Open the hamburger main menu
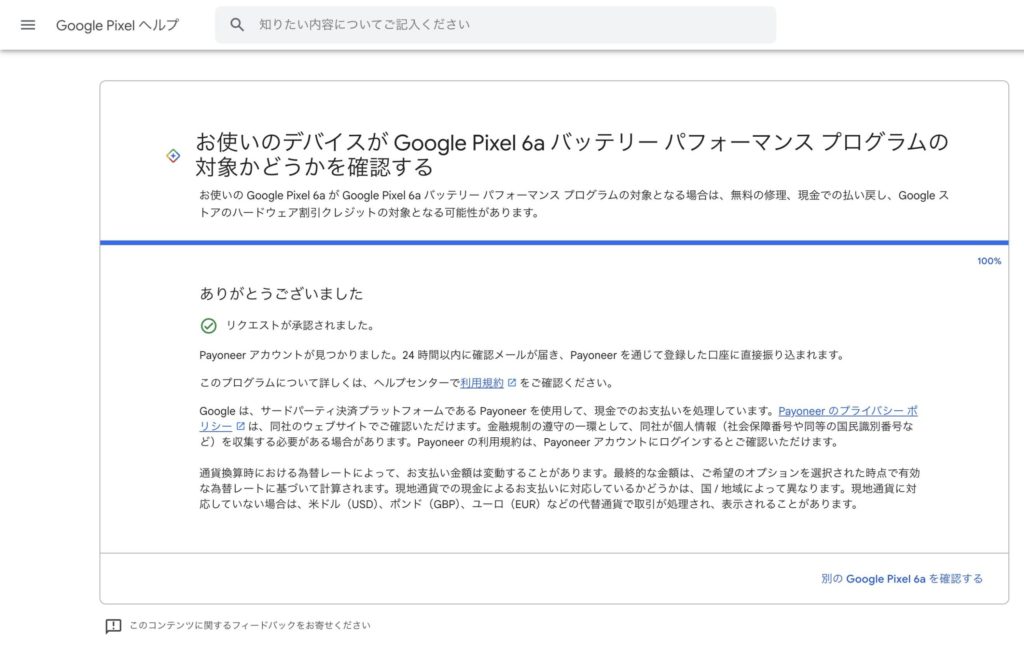The width and height of the screenshot is (1024, 658). pos(28,25)
